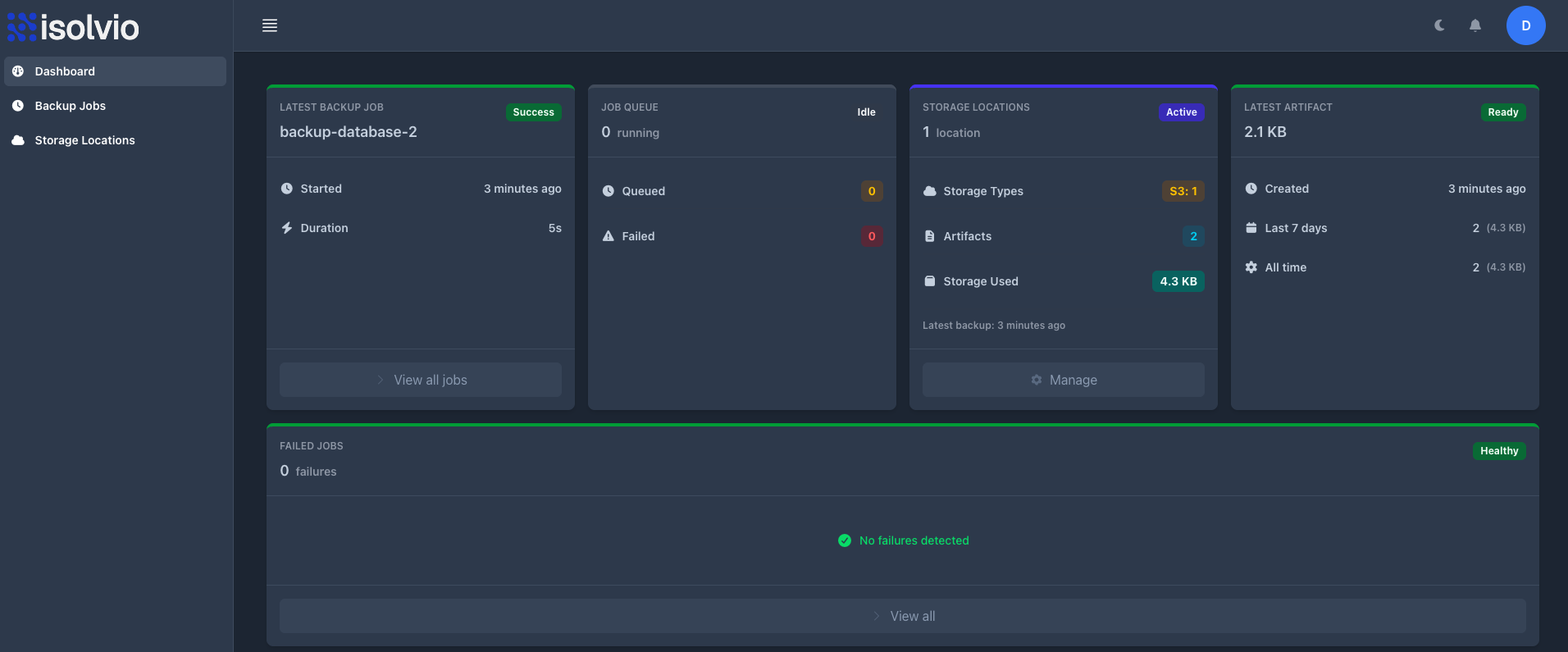Screen dimensions: 1568x652
Task: Click the Storage Locations cloud icon
Action: 18,140
